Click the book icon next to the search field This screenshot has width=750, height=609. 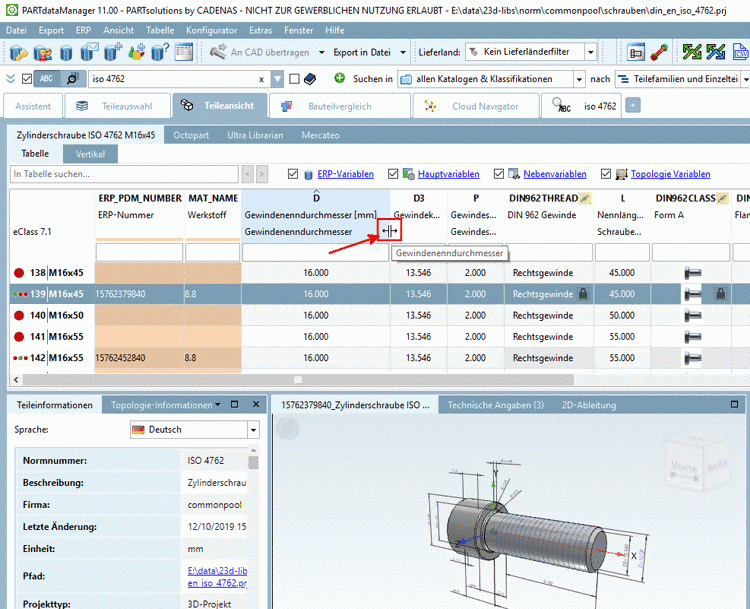click(310, 78)
